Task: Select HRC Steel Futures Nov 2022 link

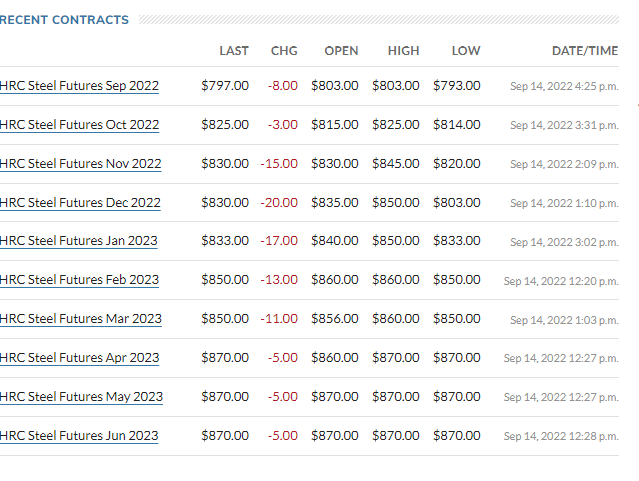Action: [80, 164]
